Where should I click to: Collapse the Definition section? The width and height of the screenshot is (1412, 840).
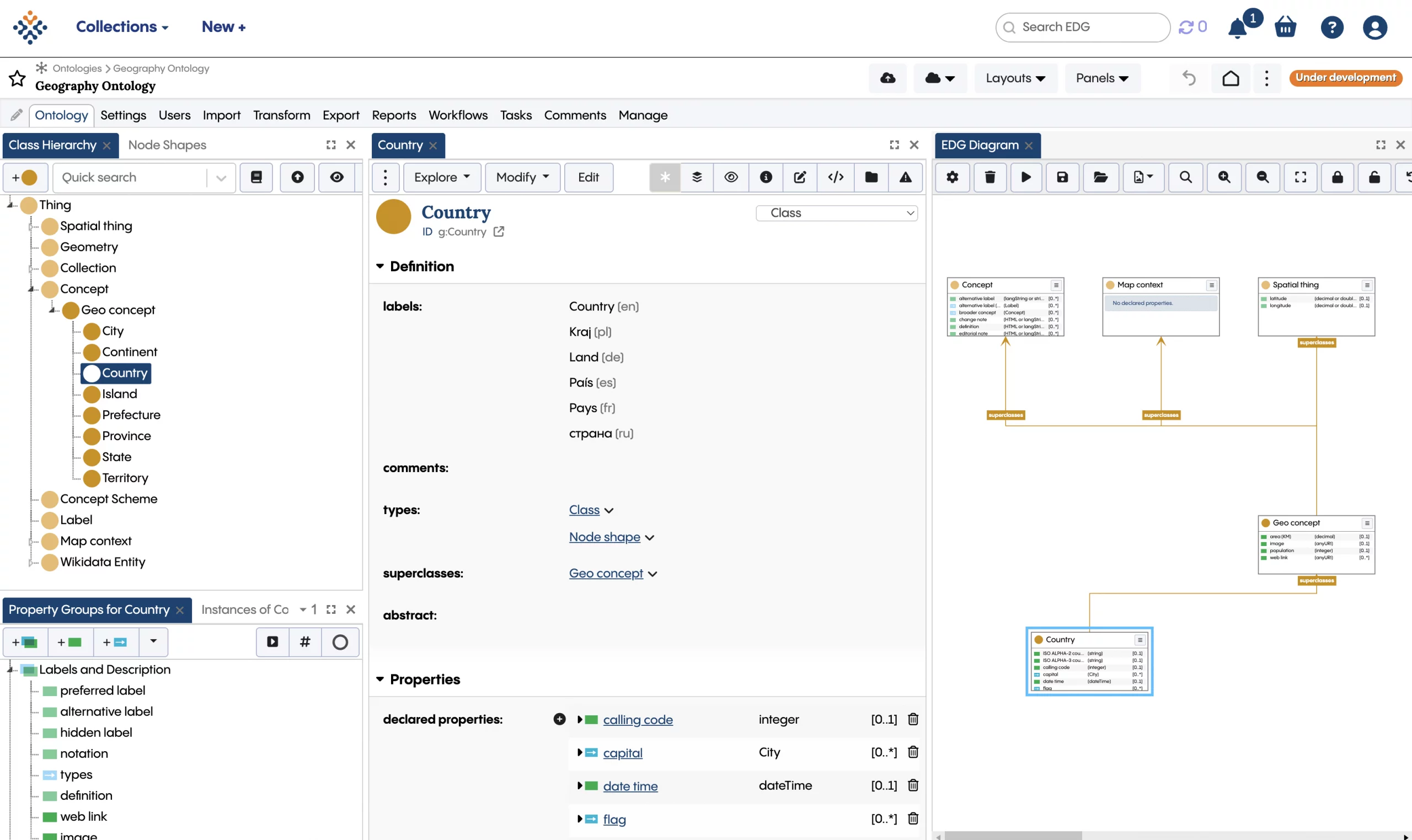[379, 266]
